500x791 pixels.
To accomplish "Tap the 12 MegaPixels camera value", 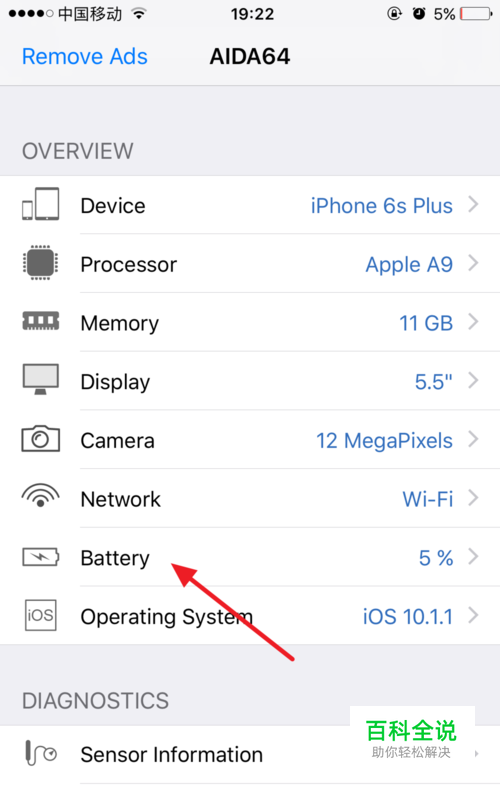I will pyautogui.click(x=384, y=441).
